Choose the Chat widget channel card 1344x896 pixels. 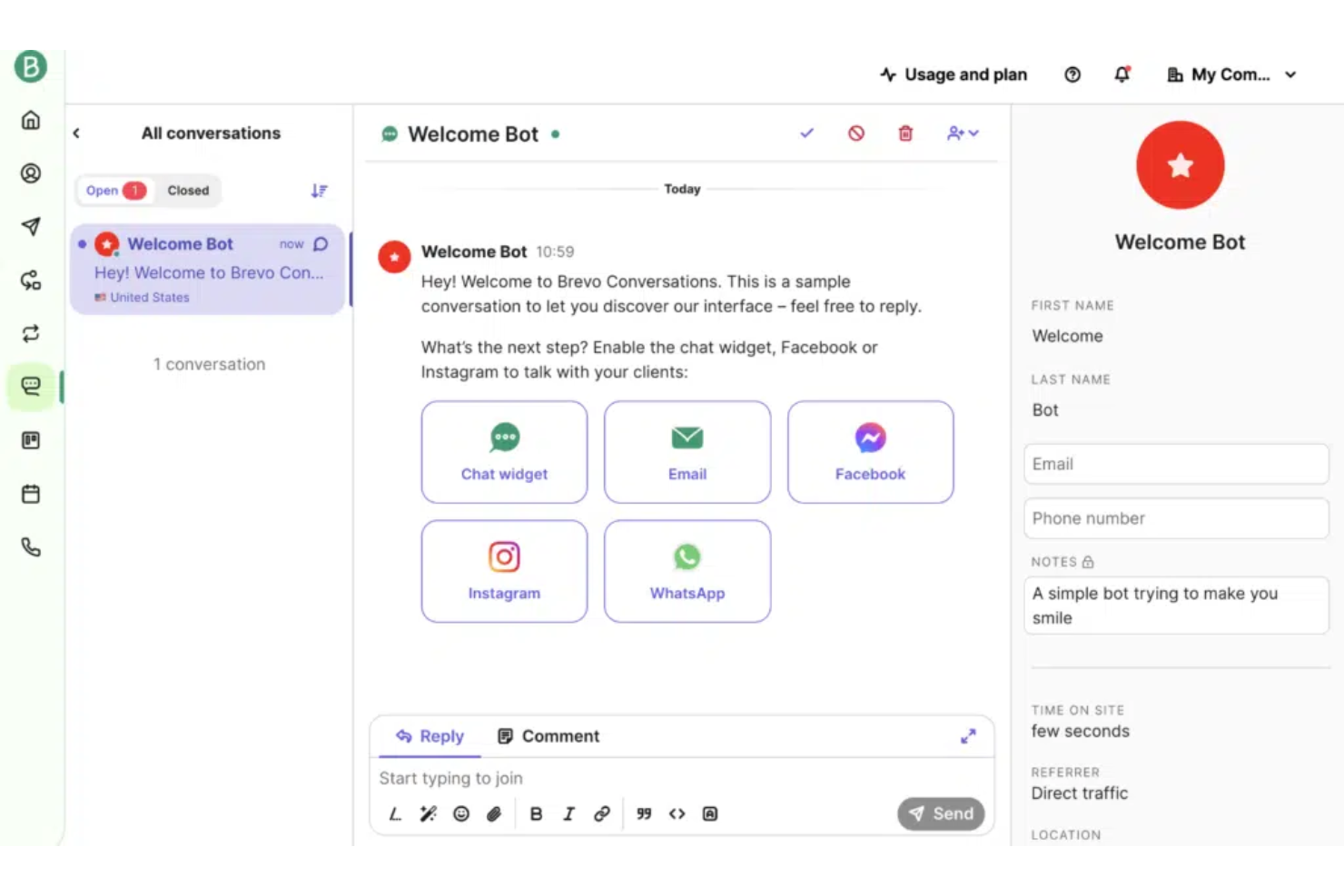[504, 452]
